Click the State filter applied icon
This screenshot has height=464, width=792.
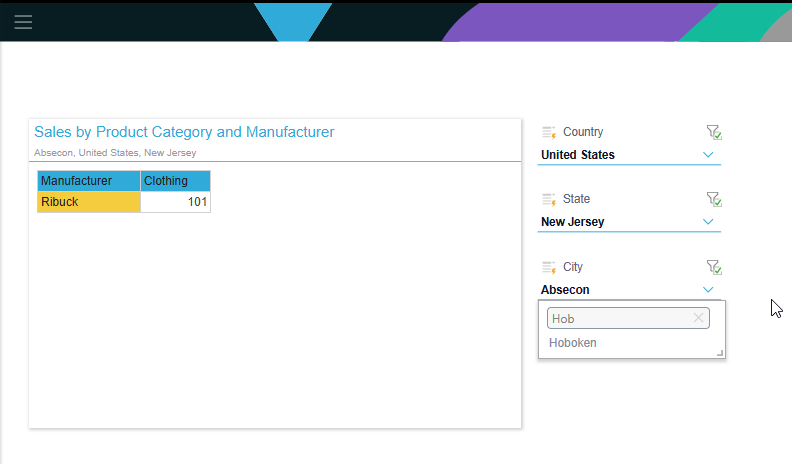(x=714, y=199)
